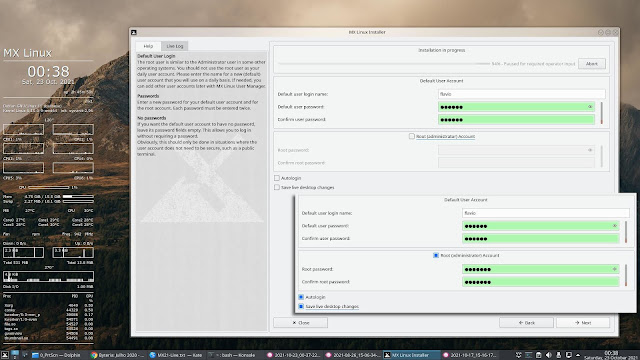The width and height of the screenshot is (640, 360).
Task: Open the 2021-10-17_15-16-17 image task
Action: (x=470, y=355)
